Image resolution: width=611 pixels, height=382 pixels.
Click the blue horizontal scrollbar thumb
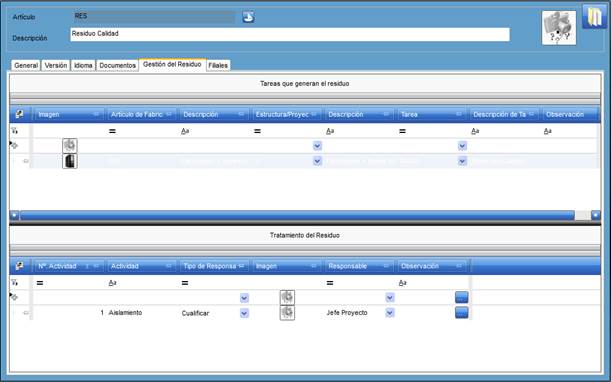coord(297,215)
